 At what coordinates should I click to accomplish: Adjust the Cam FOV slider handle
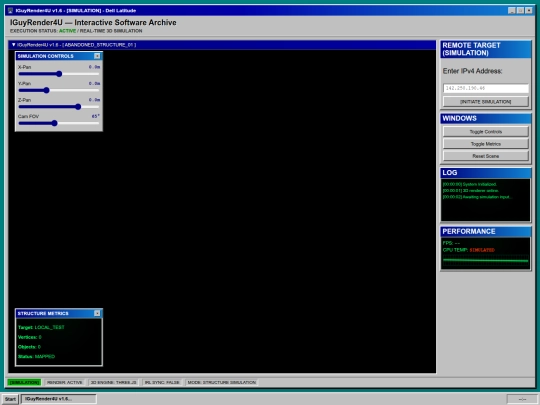coord(54,123)
